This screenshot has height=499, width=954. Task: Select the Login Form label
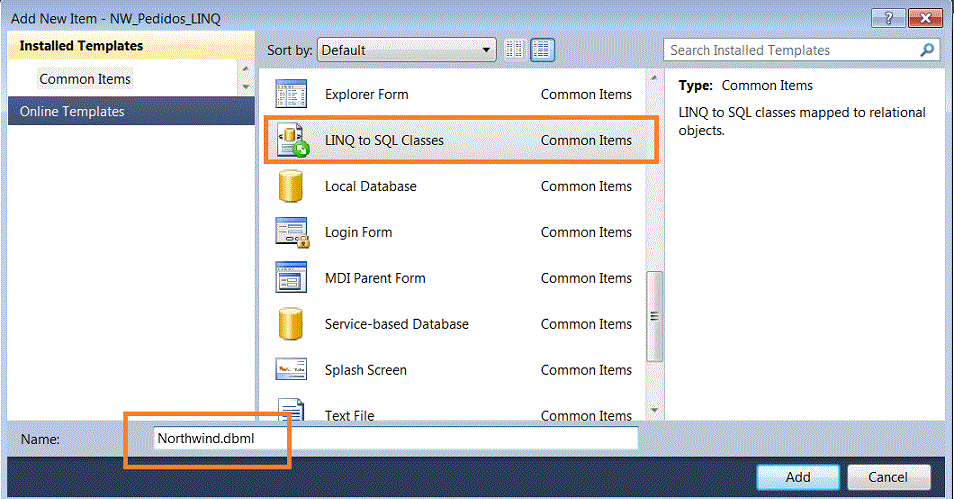tap(358, 232)
